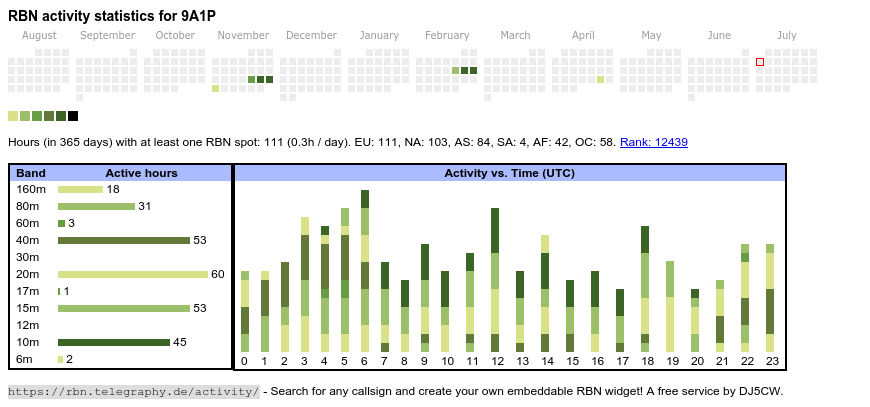The height and width of the screenshot is (407, 870).
Task: Click the November month label
Action: (243, 35)
